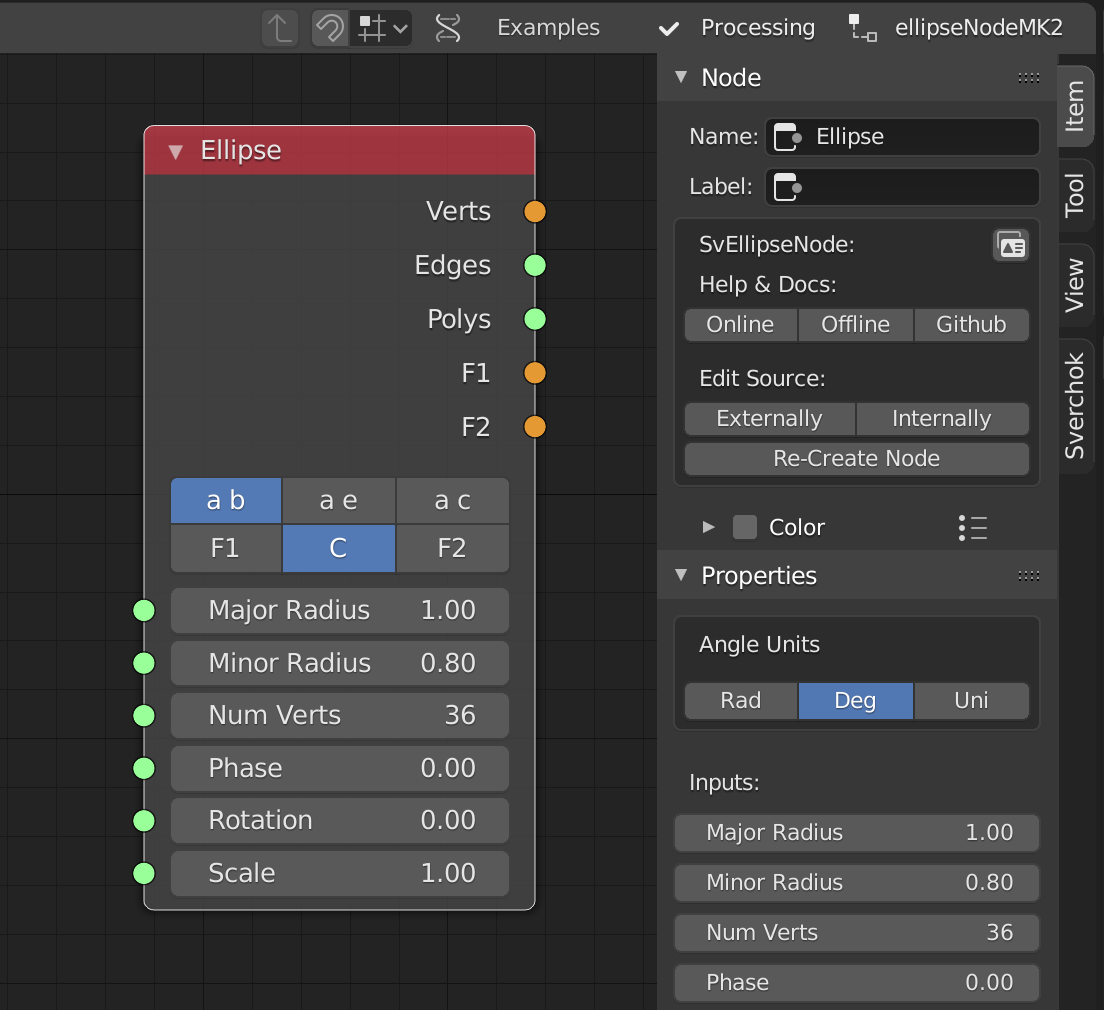1104x1010 pixels.
Task: Open the snap grid type dropdown
Action: pos(384,28)
